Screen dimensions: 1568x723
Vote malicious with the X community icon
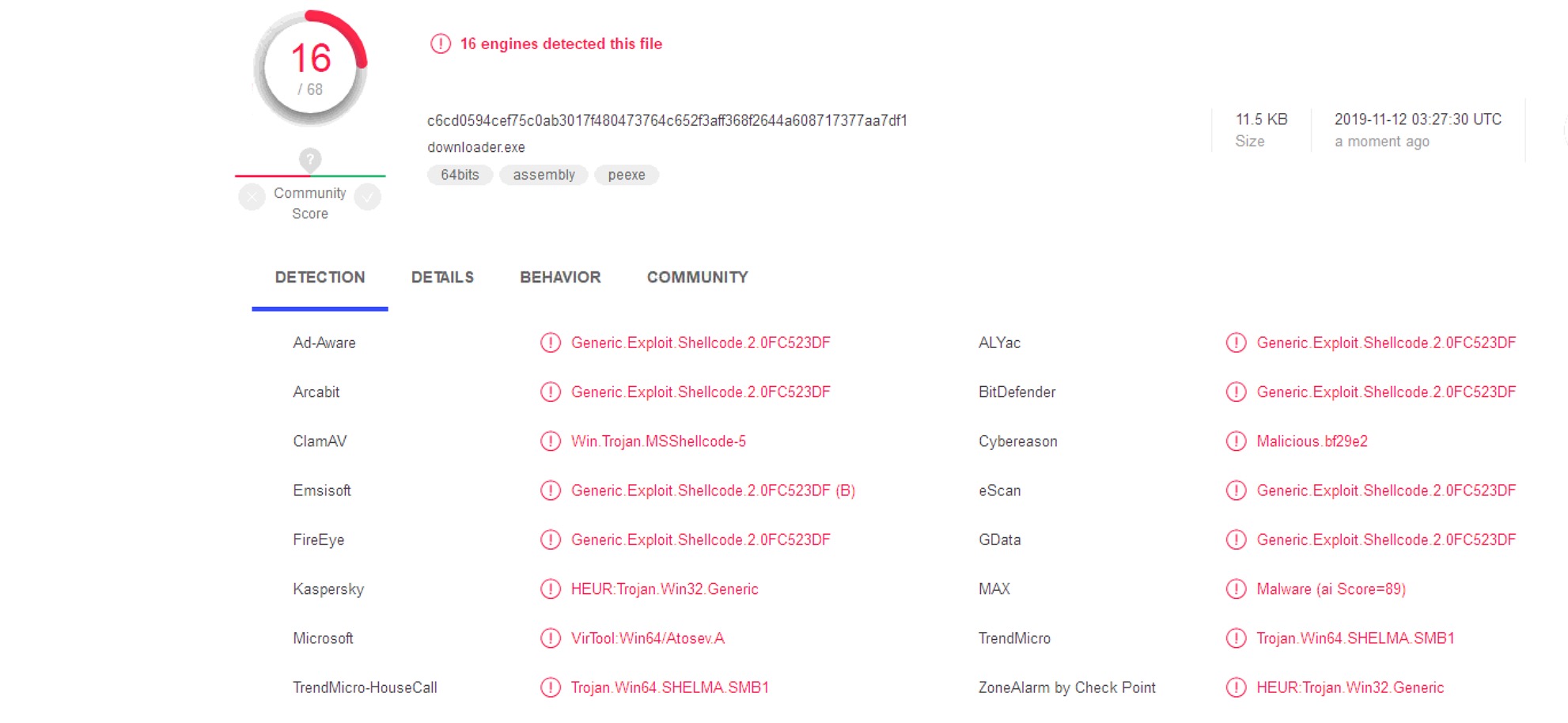point(252,196)
